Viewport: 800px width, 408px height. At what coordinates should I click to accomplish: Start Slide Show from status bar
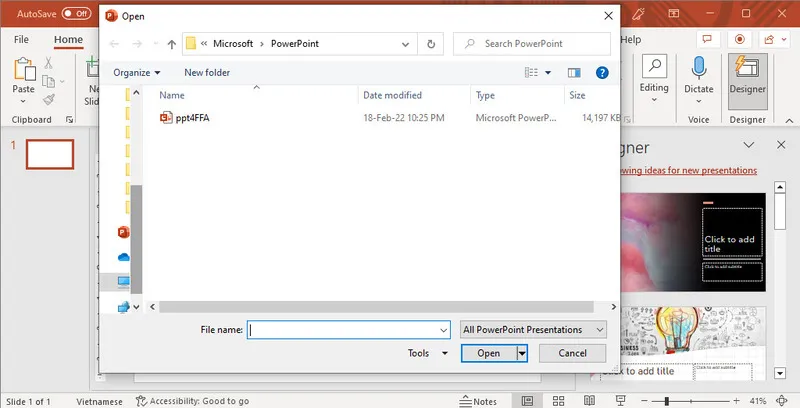[621, 401]
